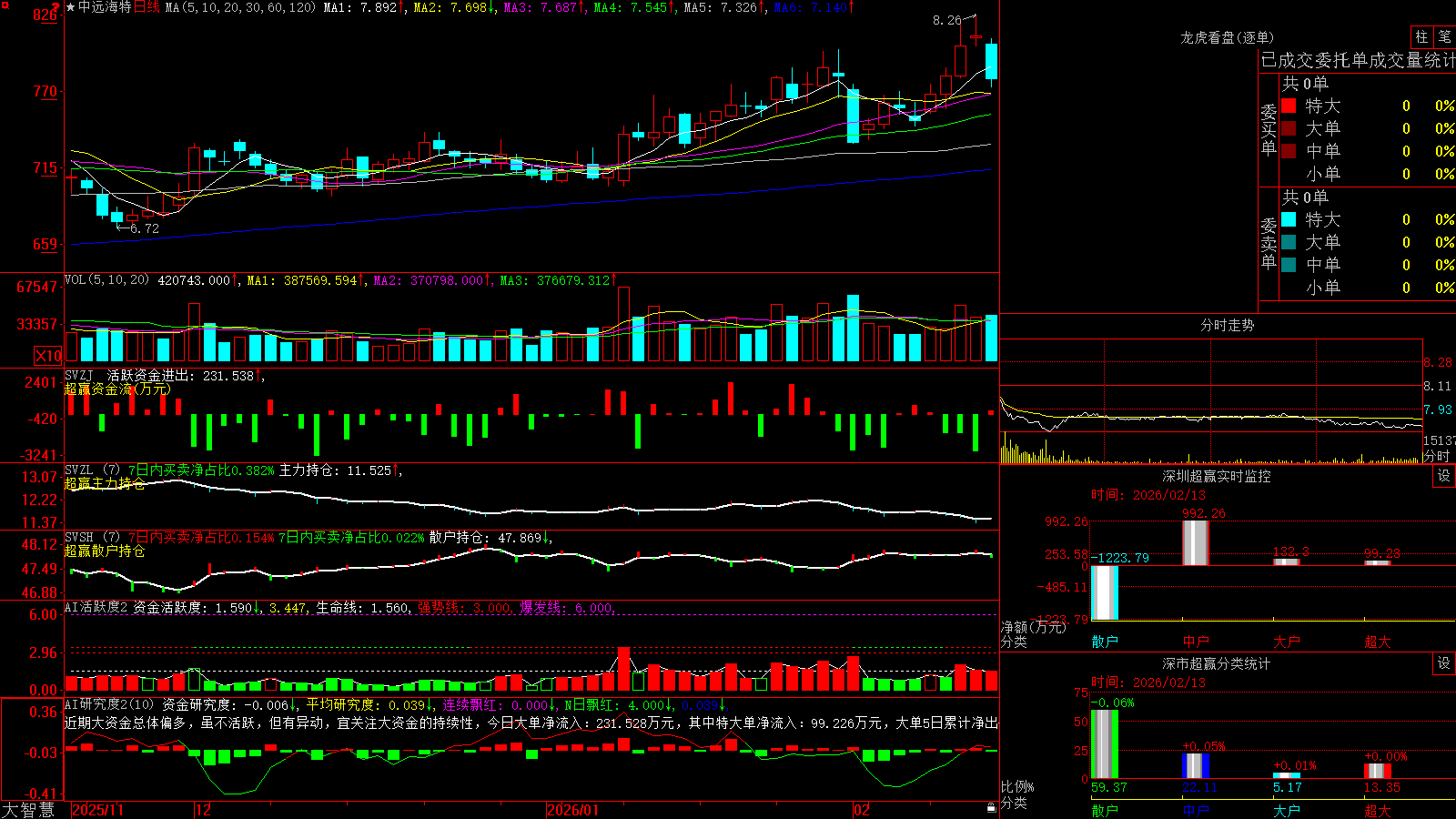
Task: Click the green 59.37 散户 bar in 分类统计
Action: tap(1104, 743)
